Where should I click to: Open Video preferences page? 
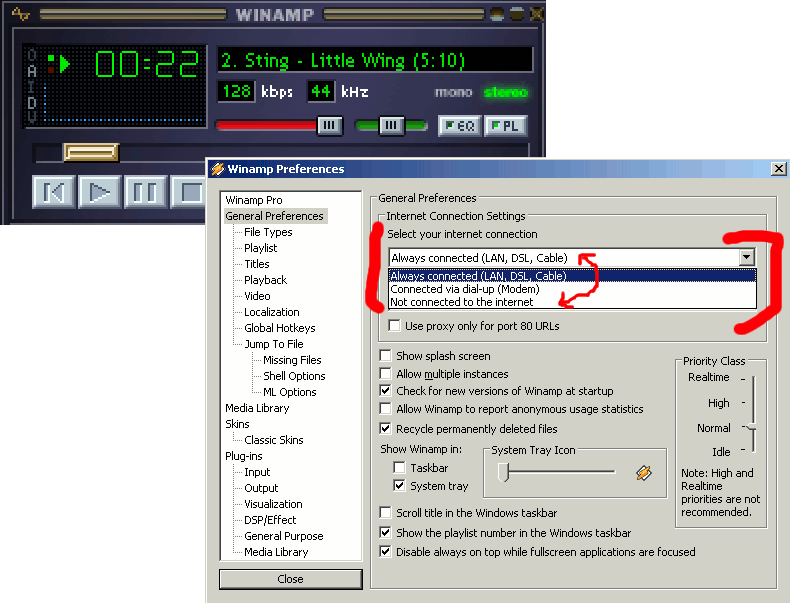click(257, 296)
